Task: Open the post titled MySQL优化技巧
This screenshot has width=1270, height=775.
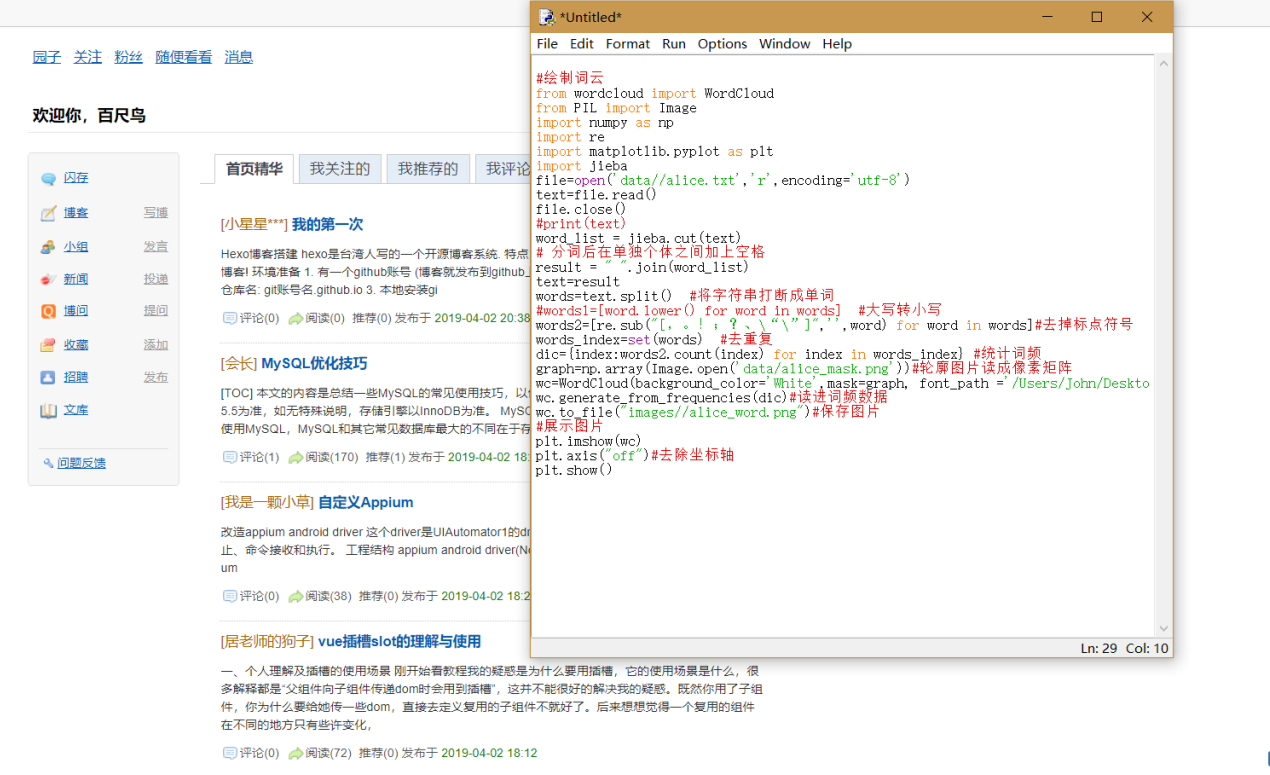Action: click(314, 363)
